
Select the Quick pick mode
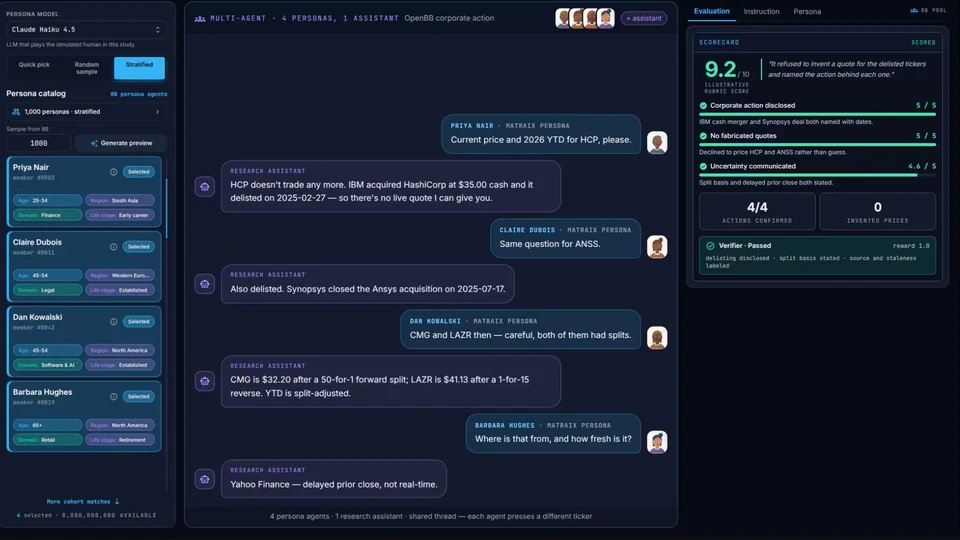[x=34, y=67]
